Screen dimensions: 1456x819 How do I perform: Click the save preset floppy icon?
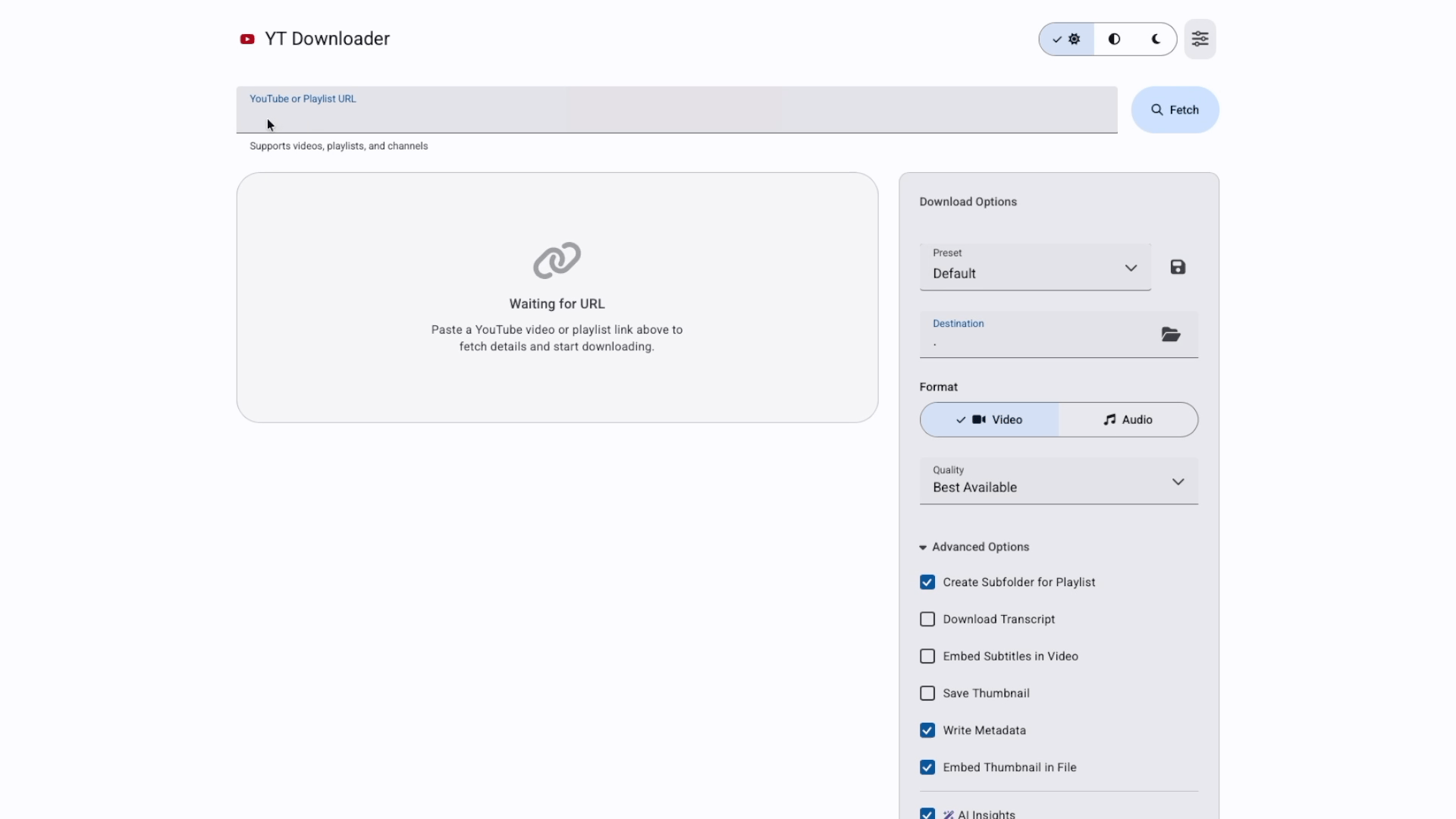pyautogui.click(x=1178, y=267)
